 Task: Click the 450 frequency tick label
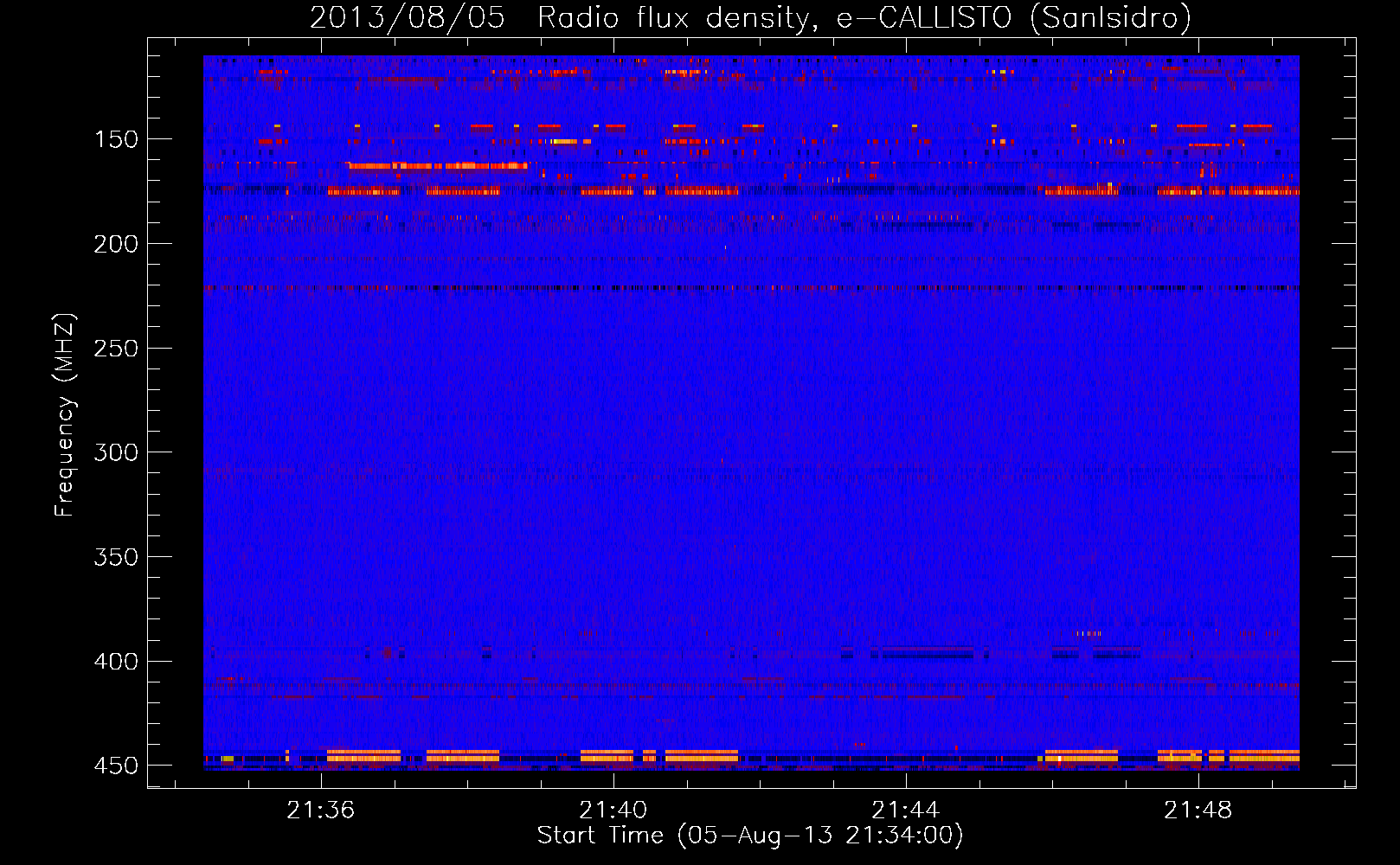[x=115, y=766]
